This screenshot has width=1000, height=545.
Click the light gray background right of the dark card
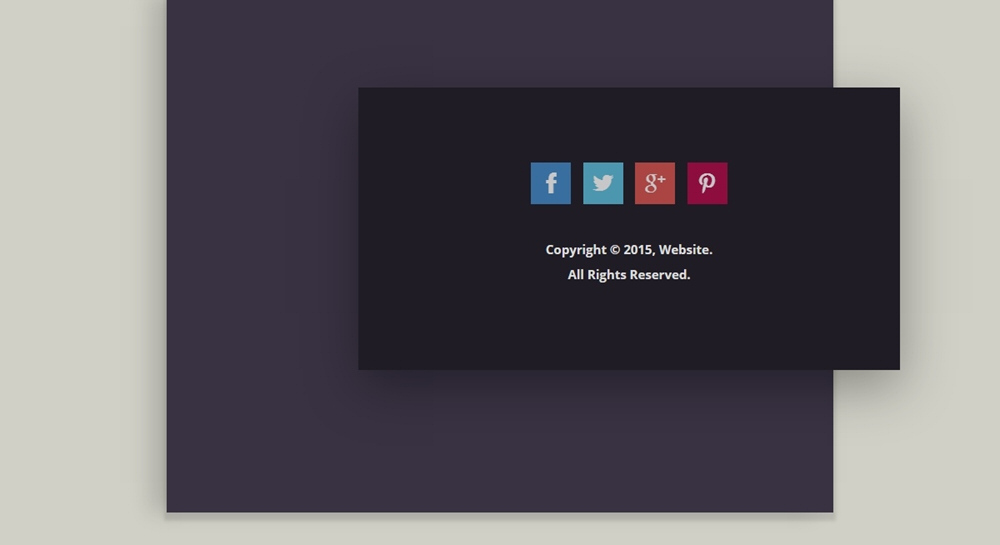pyautogui.click(x=950, y=230)
